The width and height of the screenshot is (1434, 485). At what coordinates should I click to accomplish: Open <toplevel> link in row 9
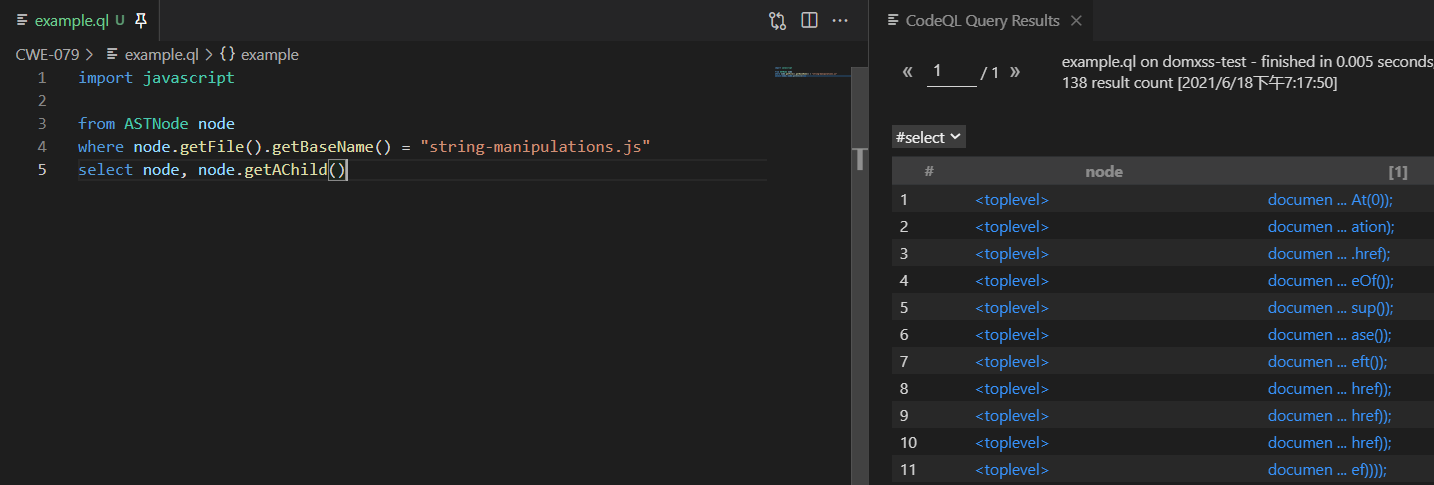(1012, 416)
